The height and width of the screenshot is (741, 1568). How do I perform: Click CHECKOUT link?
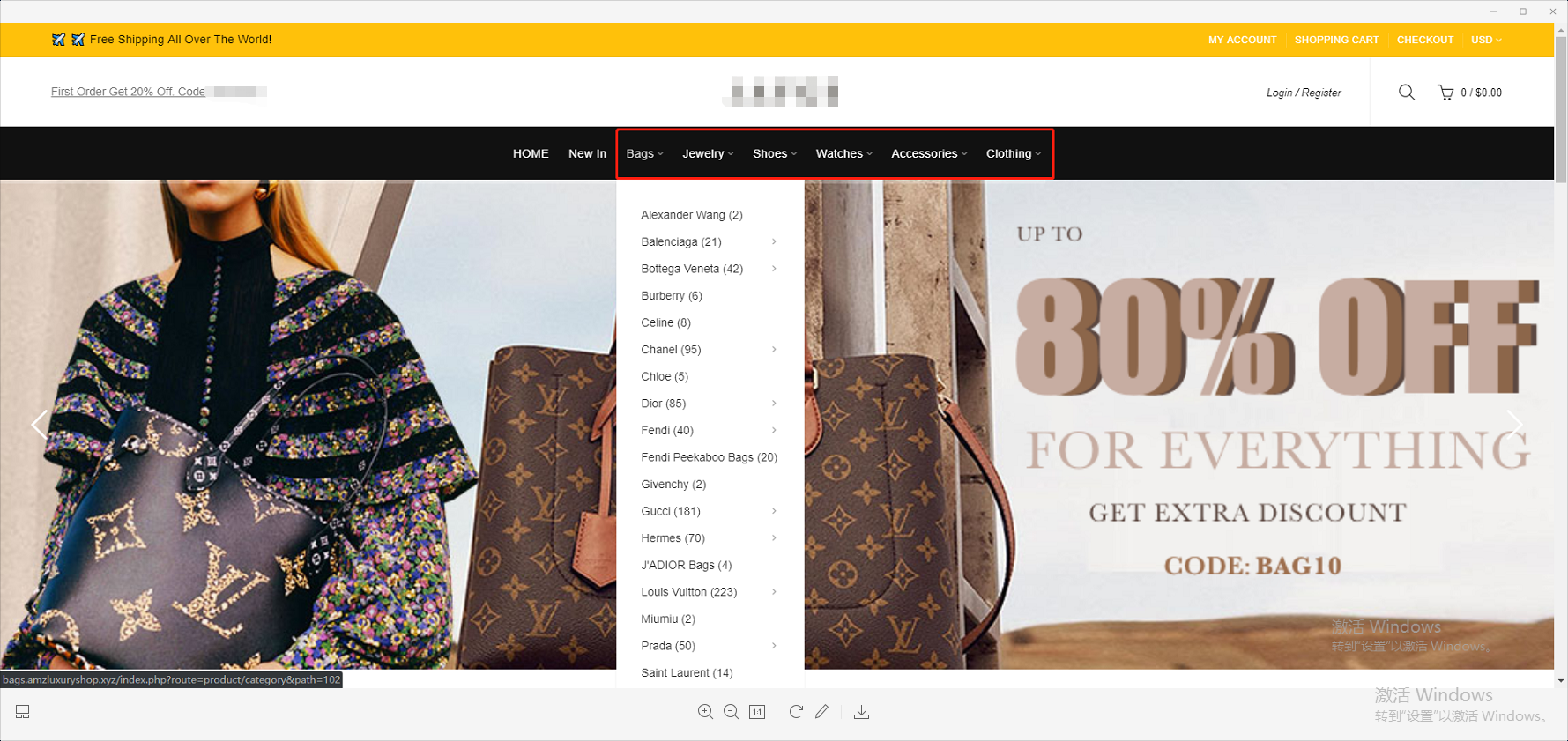tap(1424, 40)
